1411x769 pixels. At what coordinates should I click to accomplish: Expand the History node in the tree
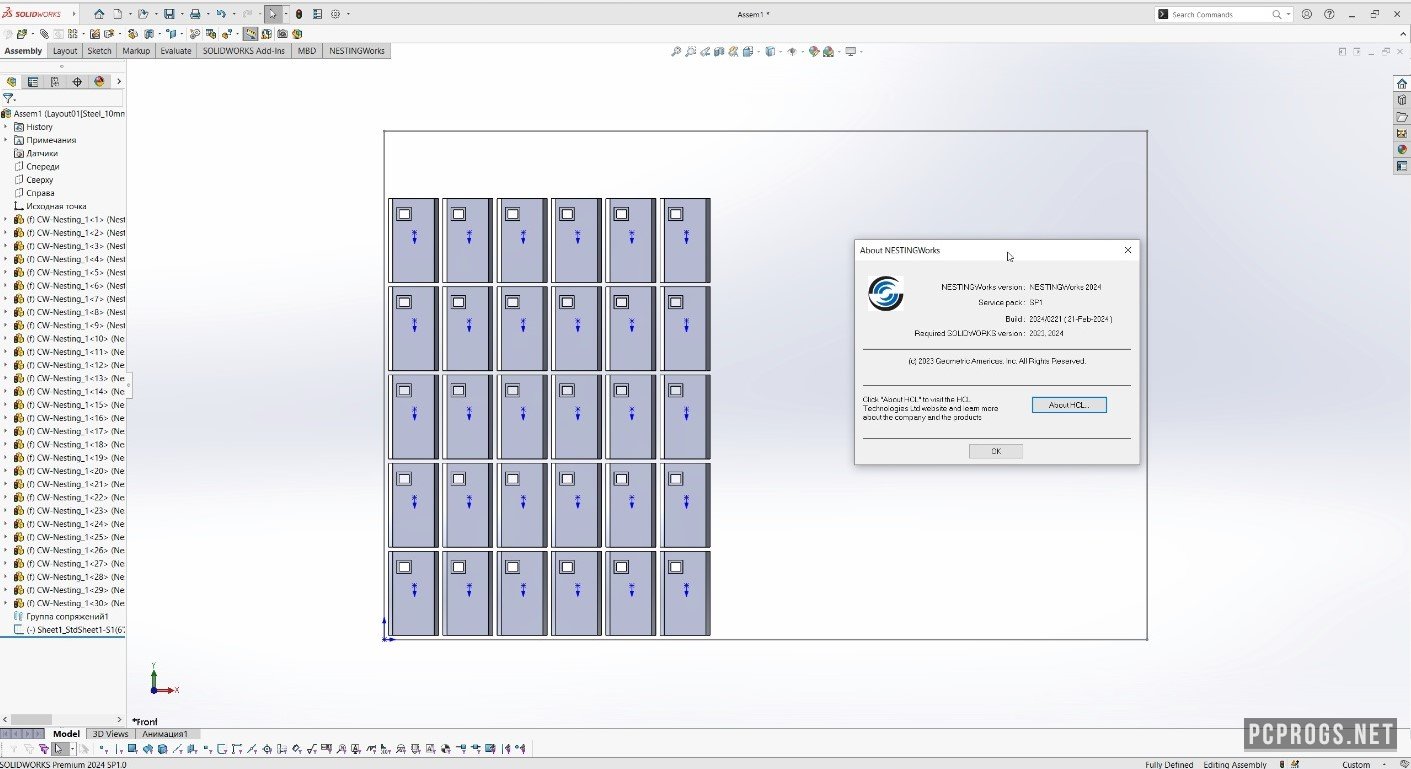[x=5, y=127]
